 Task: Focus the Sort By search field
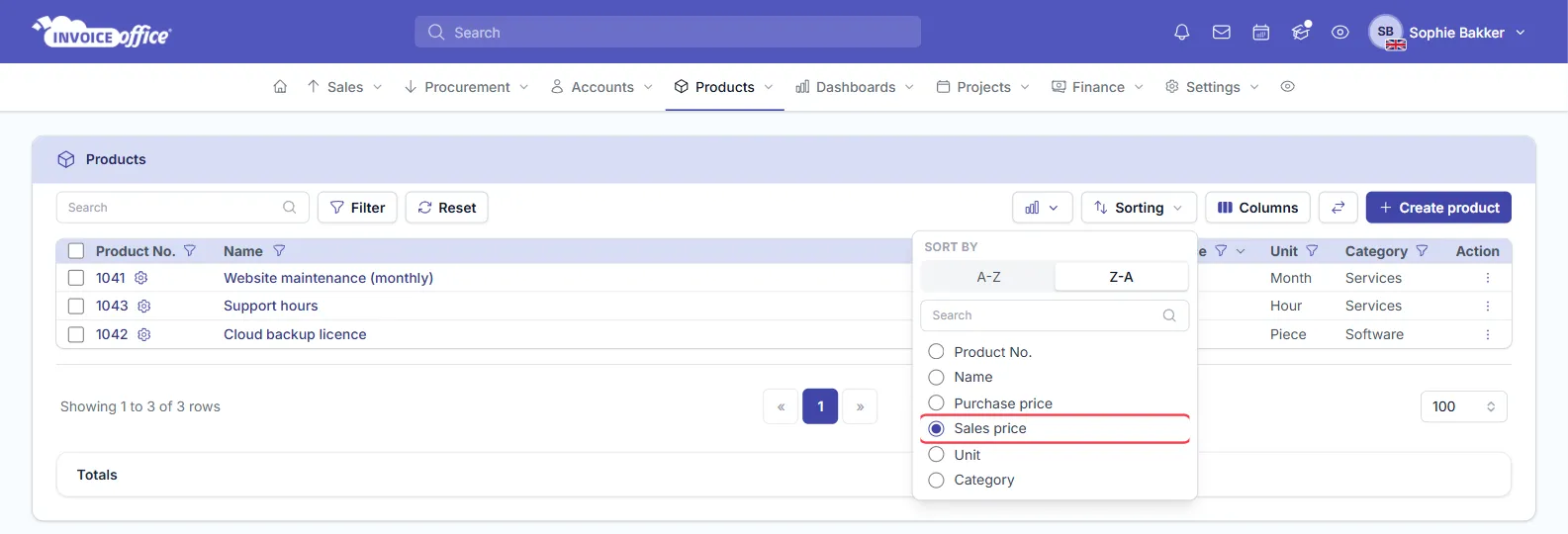1055,315
